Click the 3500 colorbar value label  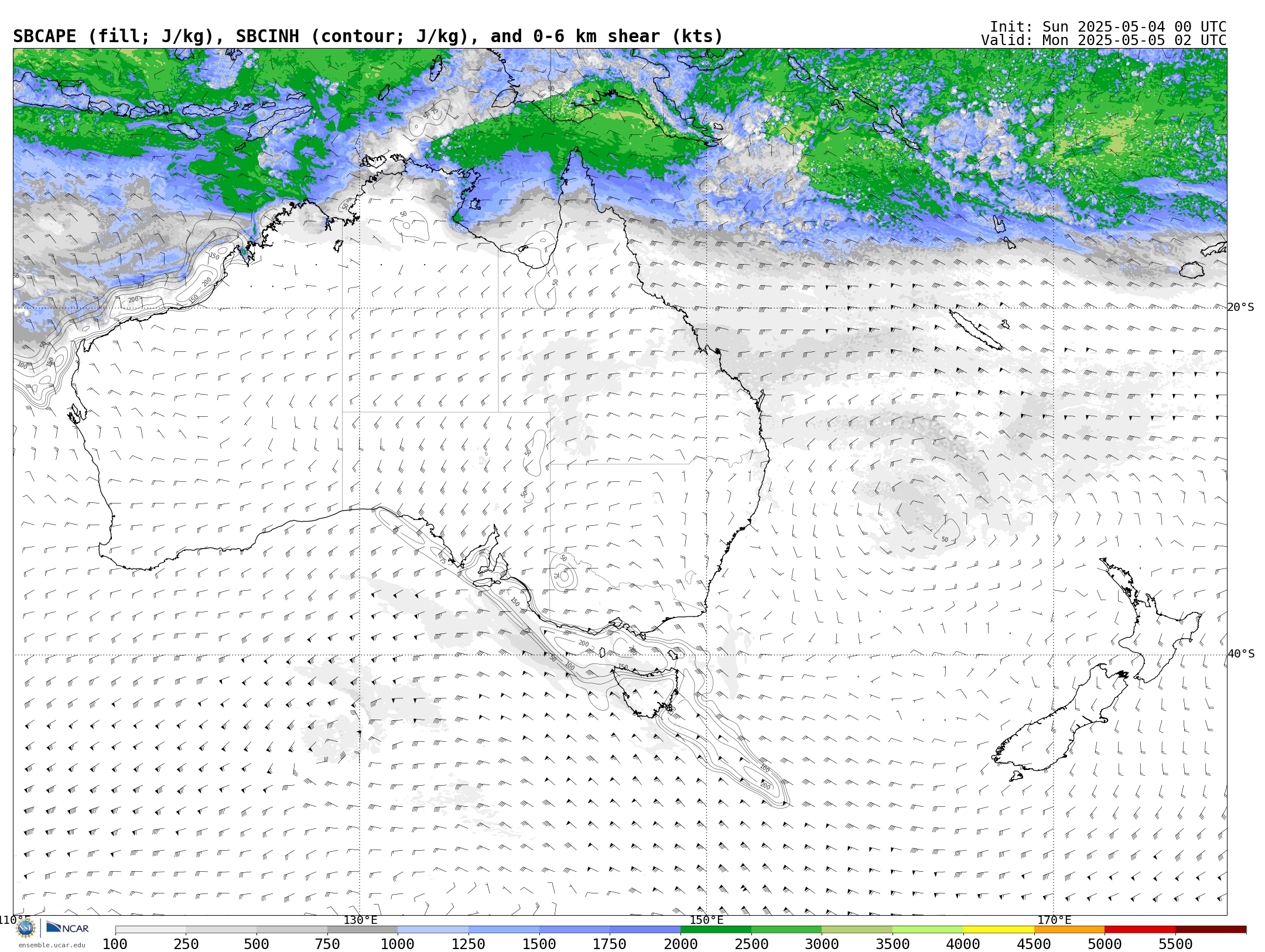pyautogui.click(x=893, y=944)
